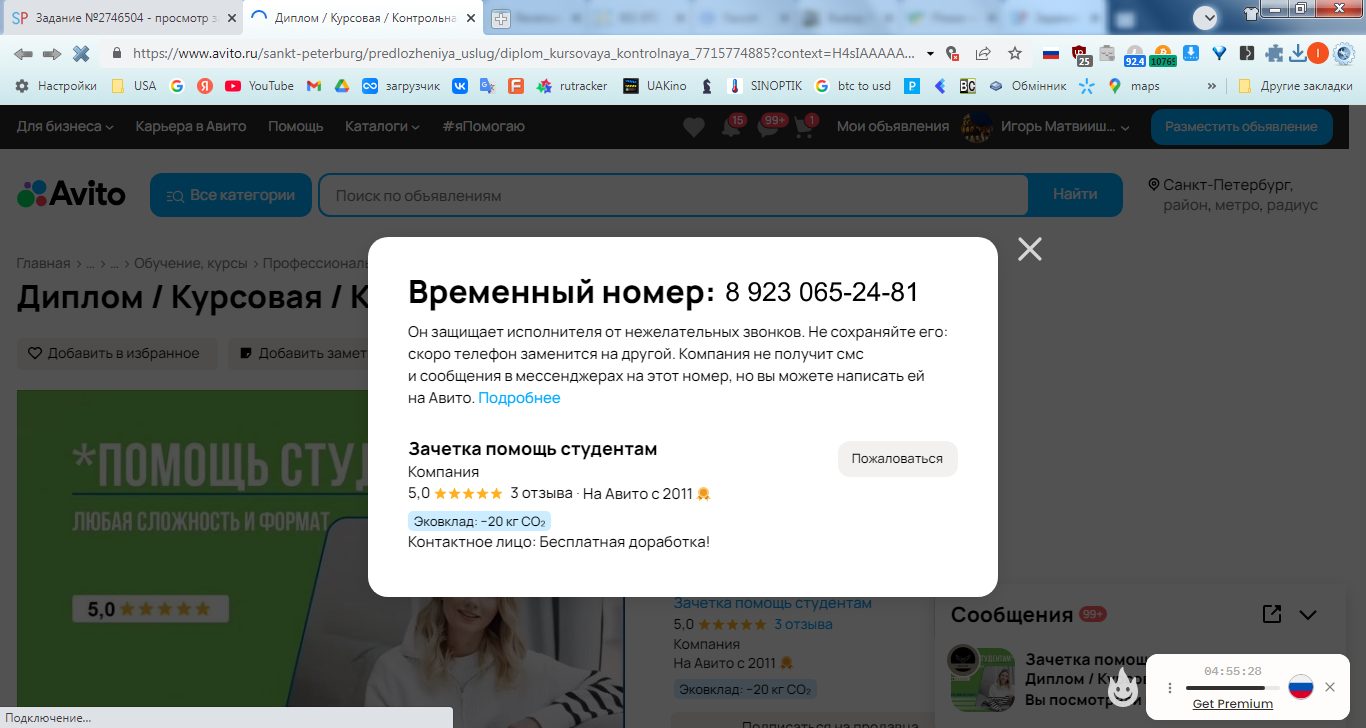This screenshot has width=1366, height=728.
Task: Click share page icon in address bar
Action: [983, 54]
